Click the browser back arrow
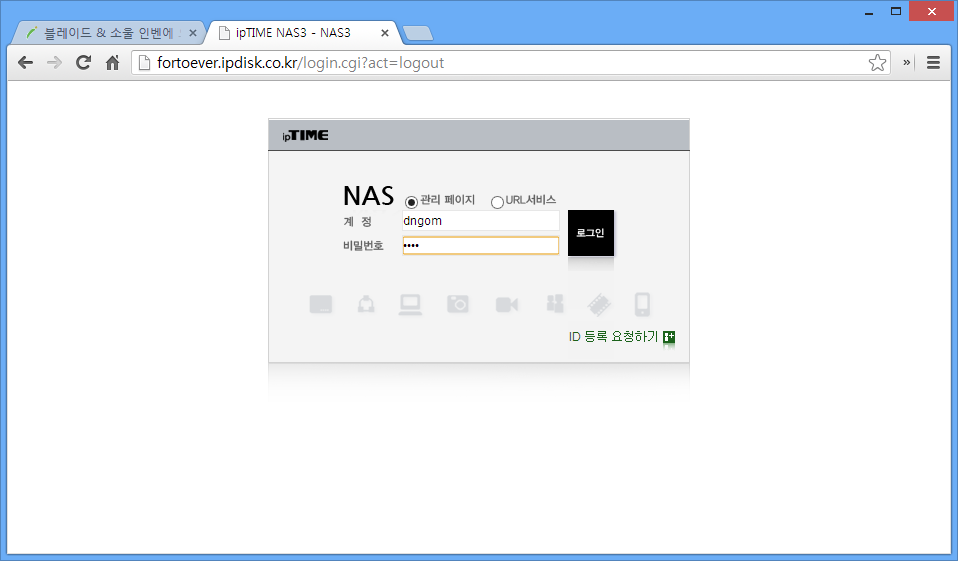Viewport: 958px width, 561px height. (25, 62)
